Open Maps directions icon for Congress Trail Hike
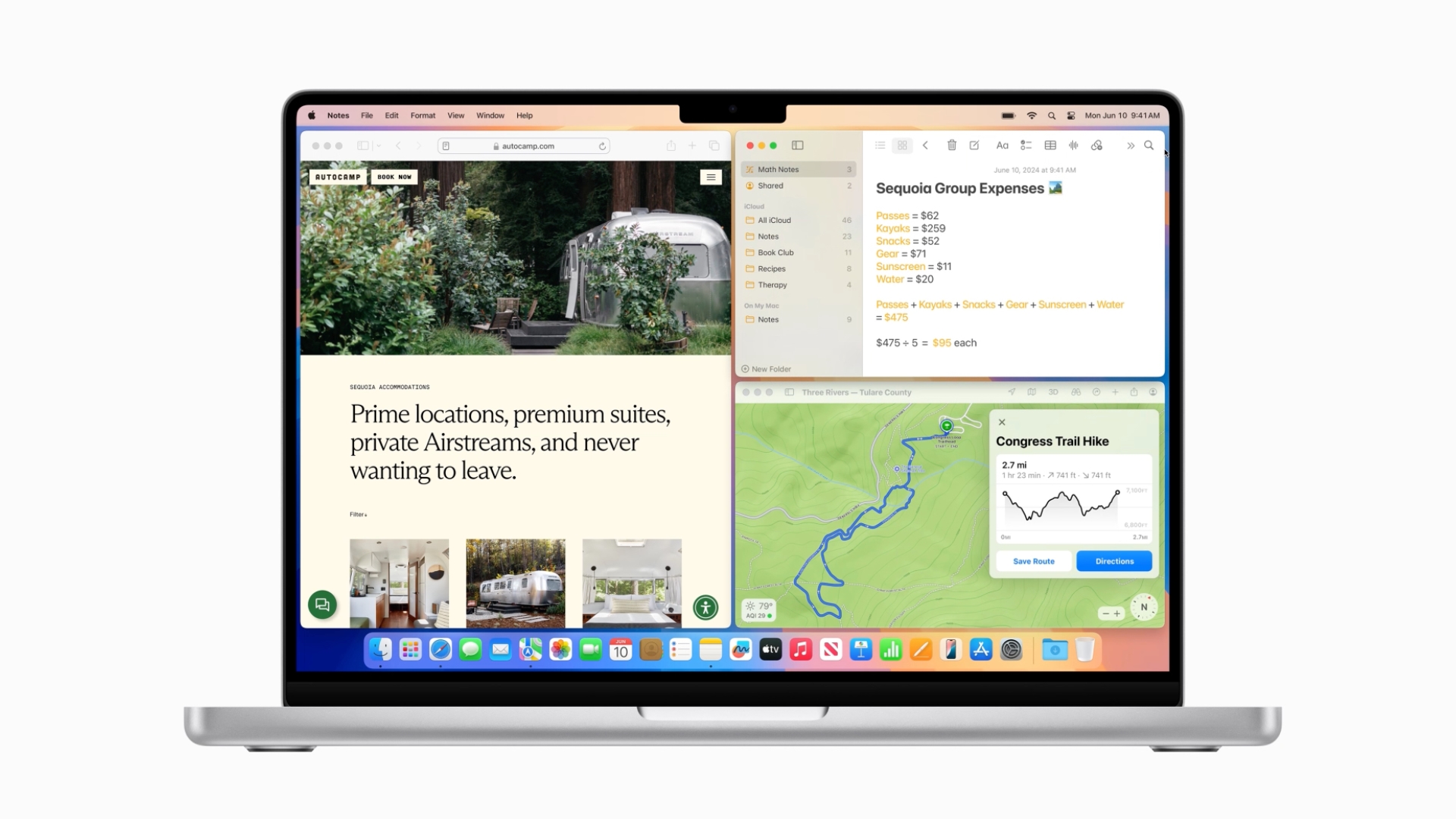The width and height of the screenshot is (1456, 819). pyautogui.click(x=1112, y=561)
